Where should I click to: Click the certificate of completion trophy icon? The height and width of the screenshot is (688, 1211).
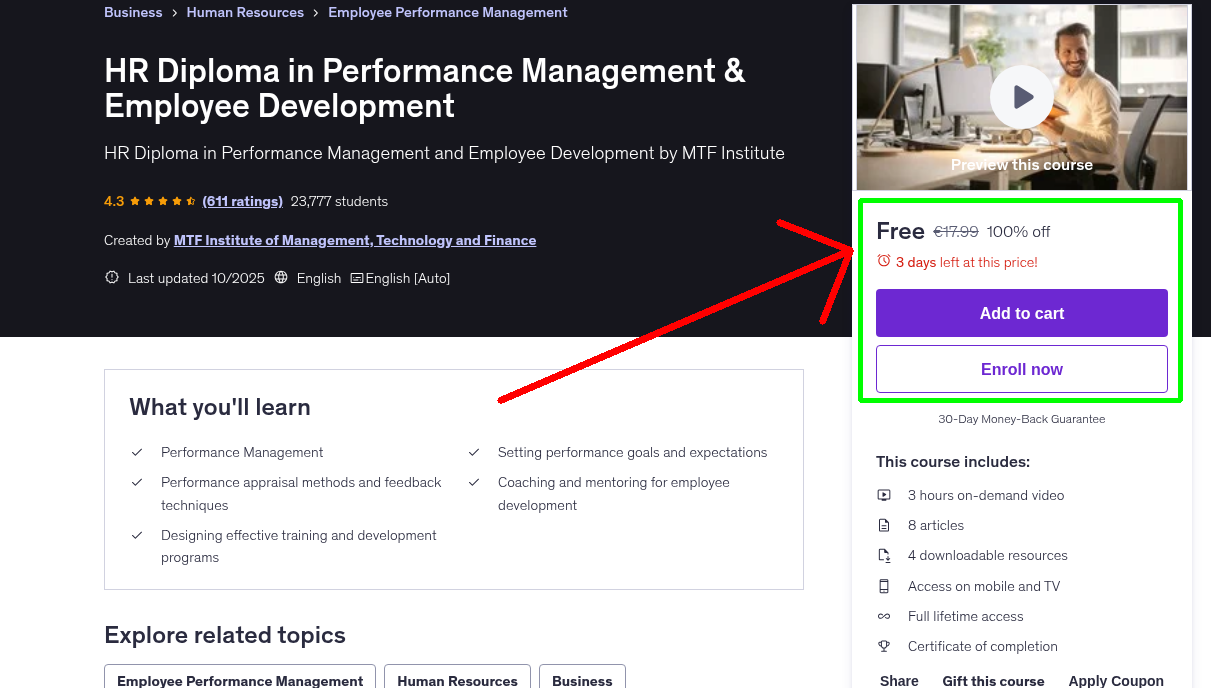(x=884, y=646)
